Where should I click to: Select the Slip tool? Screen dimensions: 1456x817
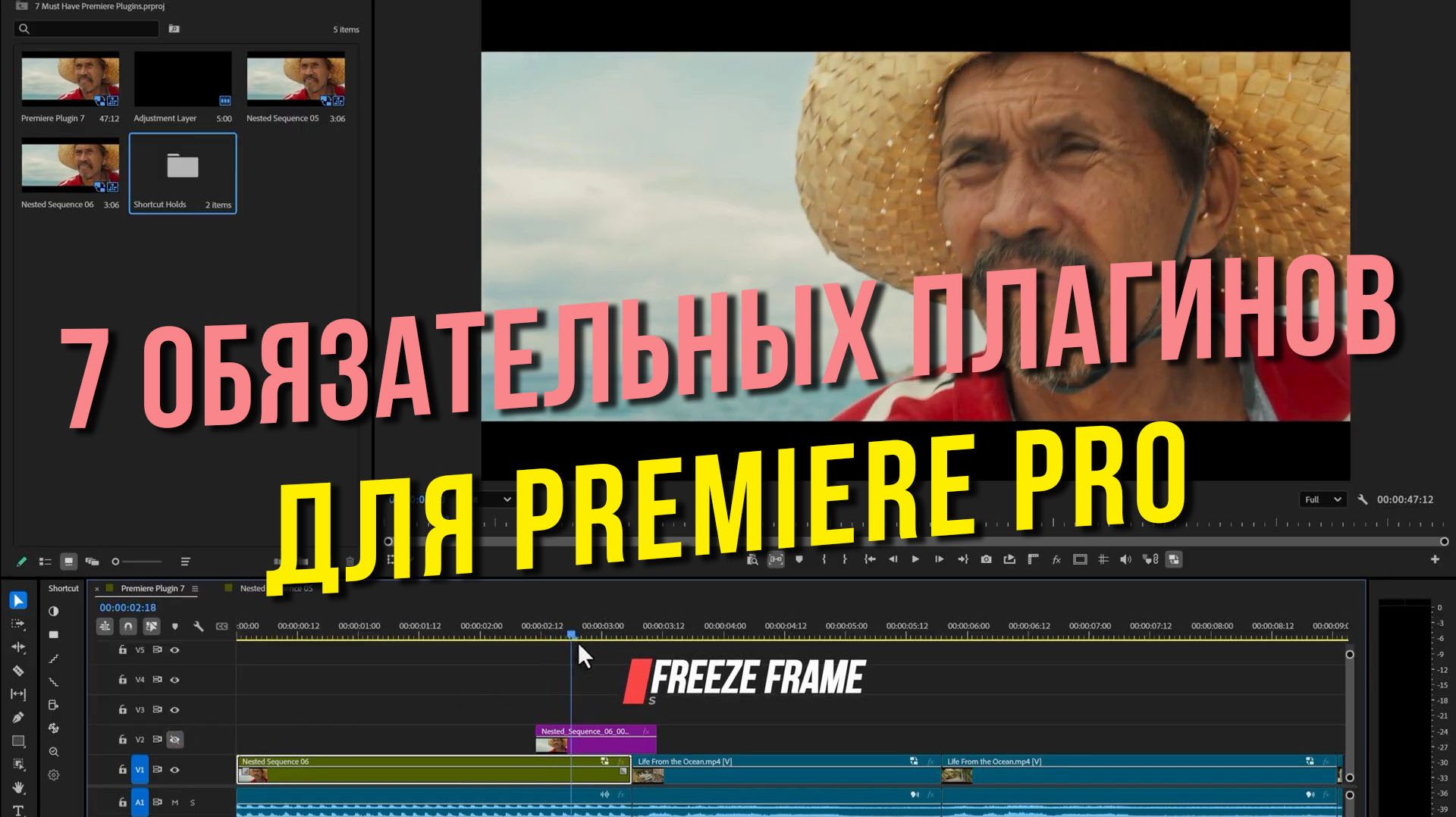point(18,694)
